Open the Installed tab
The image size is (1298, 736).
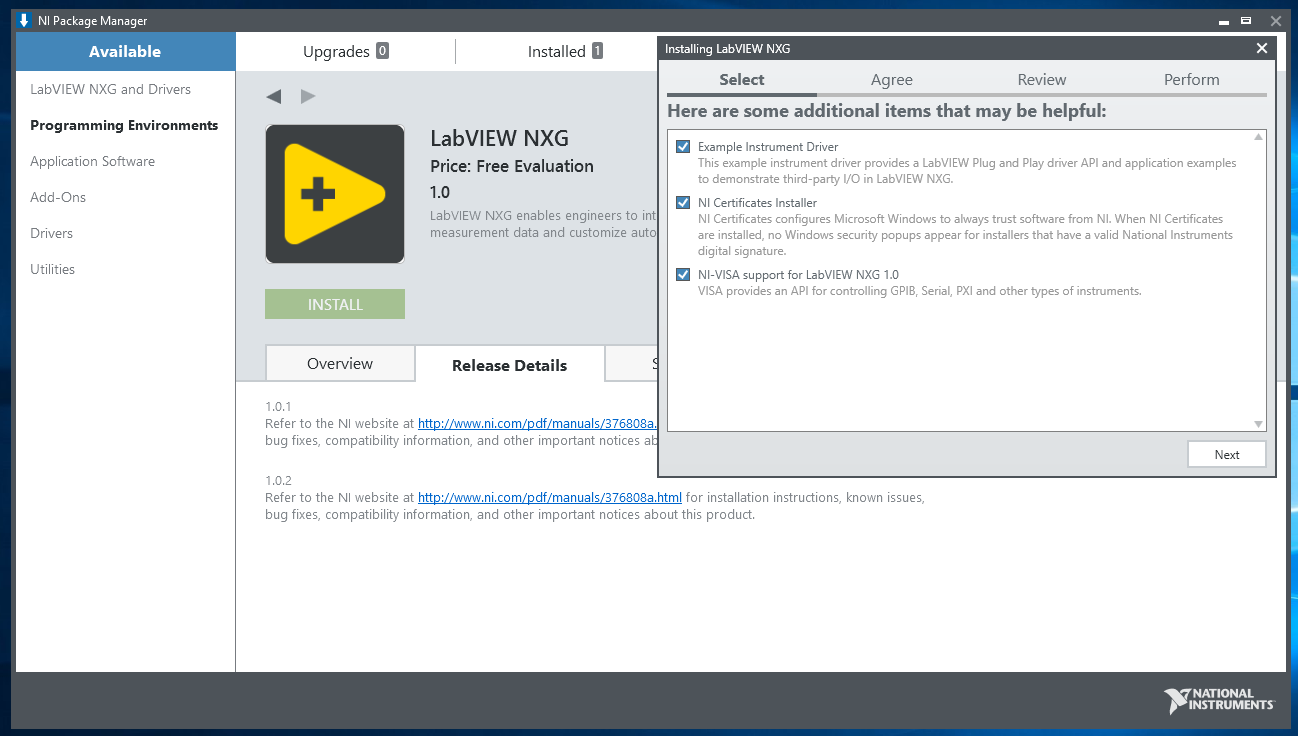[565, 51]
